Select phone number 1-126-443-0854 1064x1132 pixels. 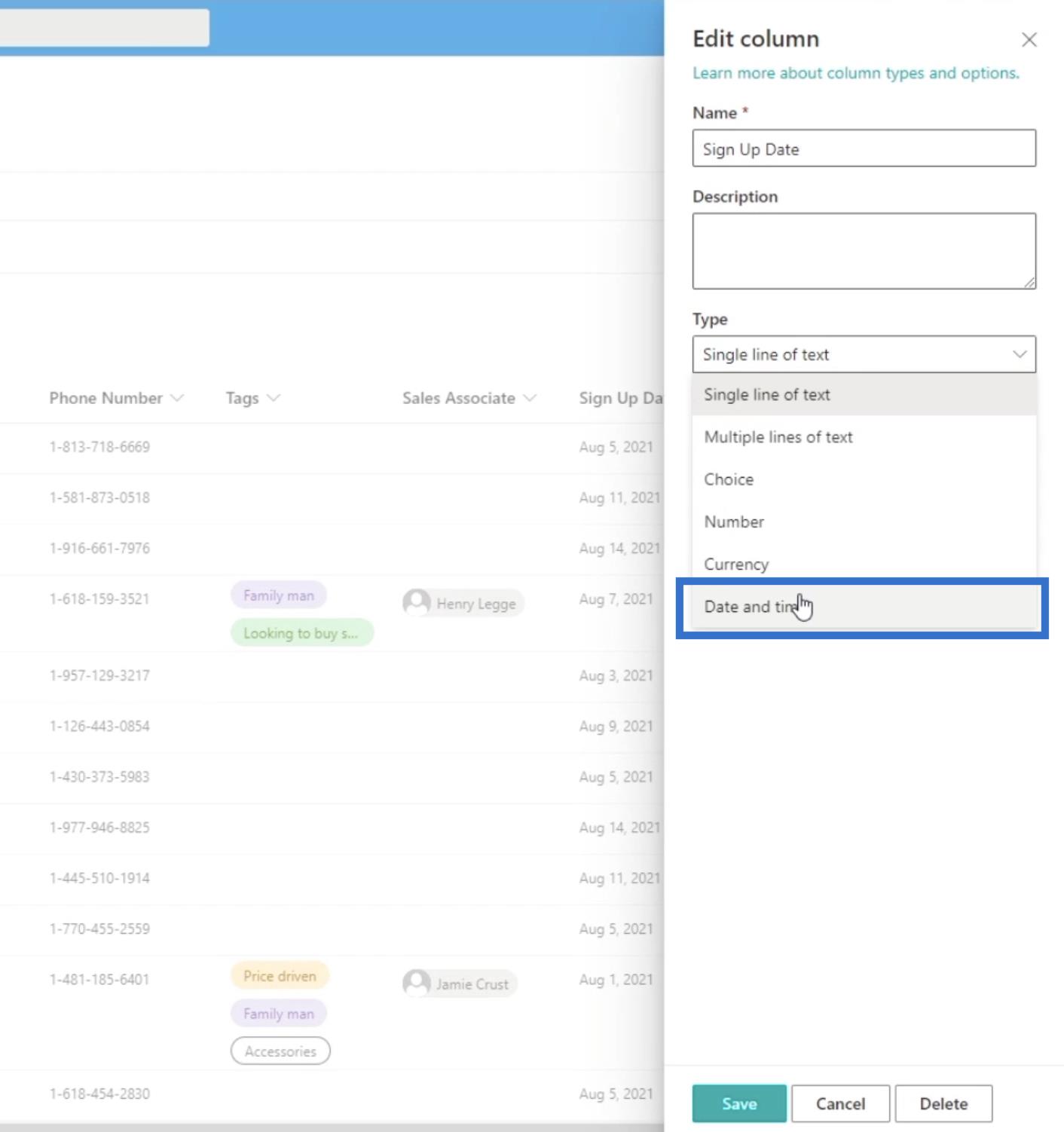point(99,726)
